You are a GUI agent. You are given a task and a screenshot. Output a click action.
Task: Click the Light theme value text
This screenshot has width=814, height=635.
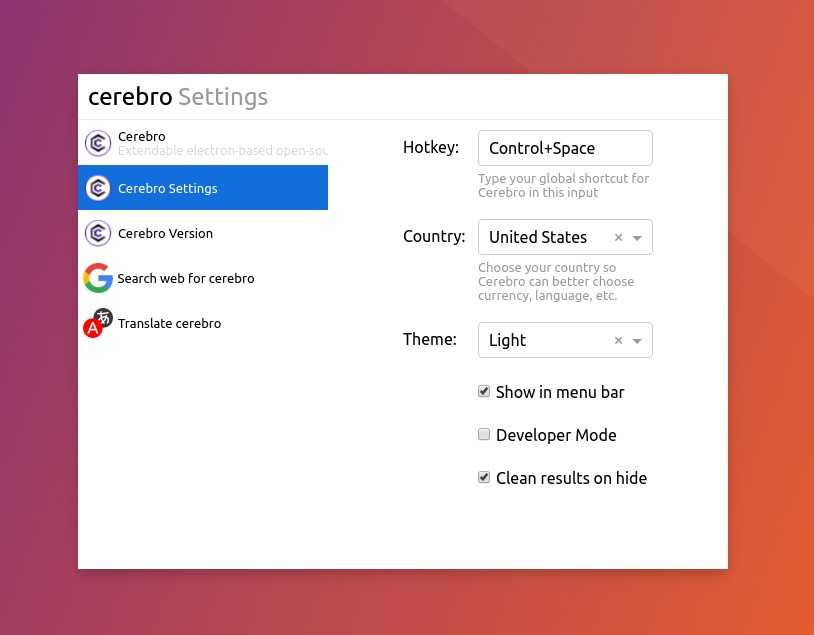click(x=507, y=340)
